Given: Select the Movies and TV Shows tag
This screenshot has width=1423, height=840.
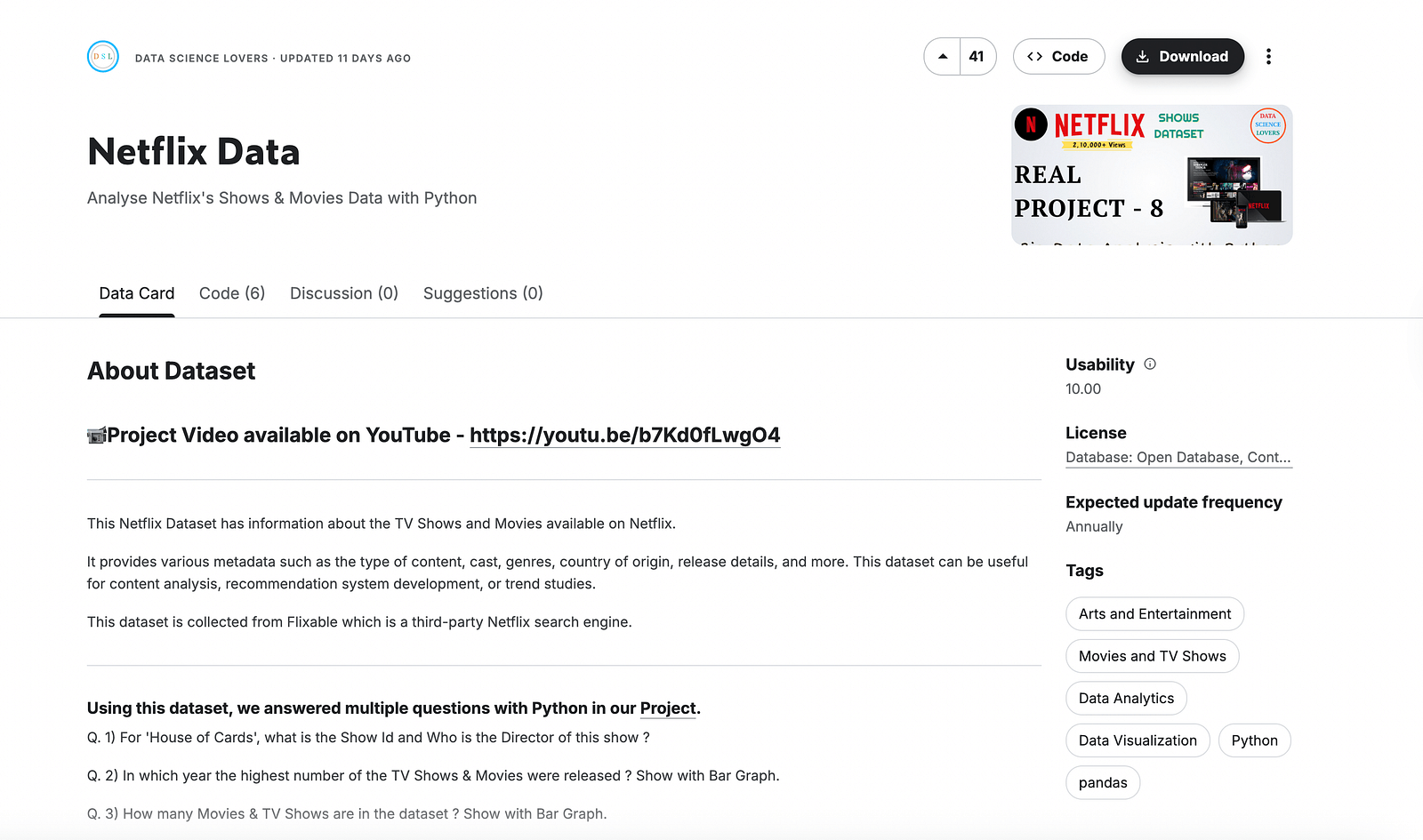Looking at the screenshot, I should tap(1153, 656).
